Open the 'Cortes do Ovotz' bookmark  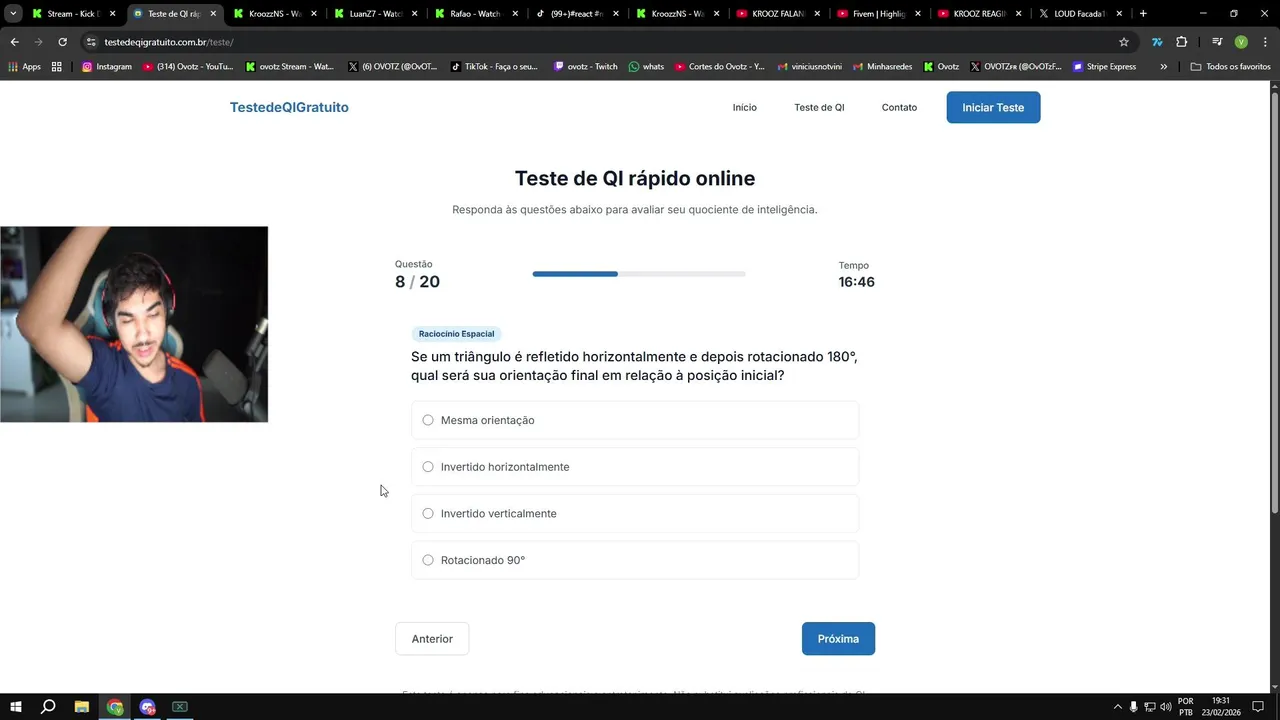pos(720,67)
